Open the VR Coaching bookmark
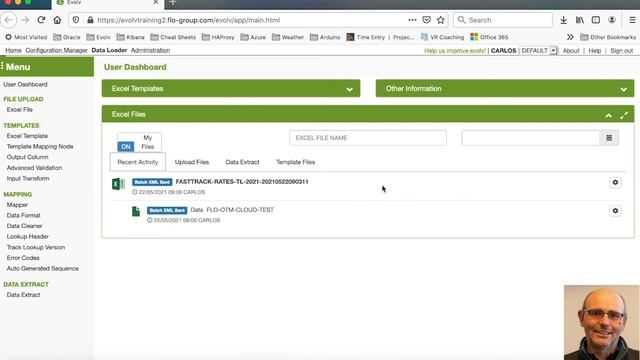 [442, 37]
